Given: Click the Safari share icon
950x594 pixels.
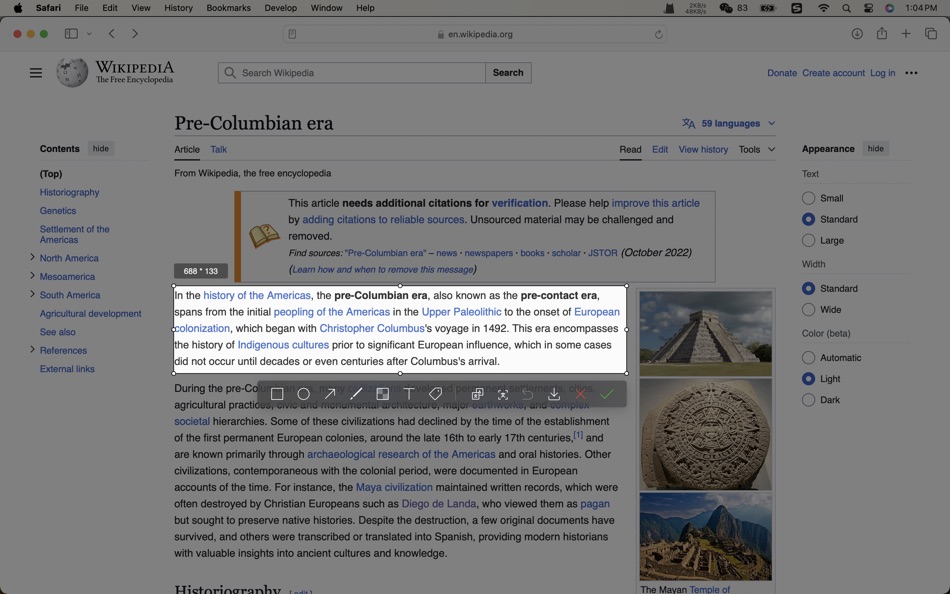Looking at the screenshot, I should (x=882, y=33).
